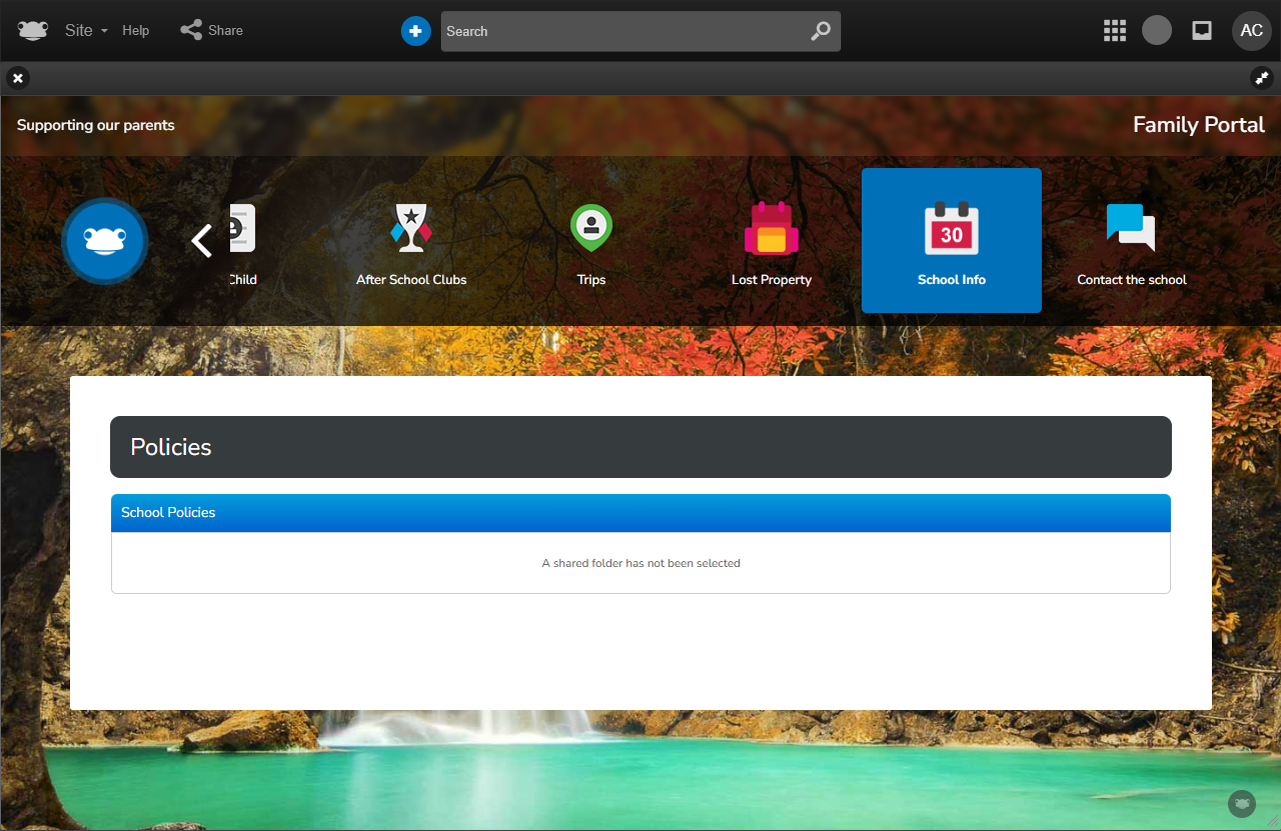Viewport: 1281px width, 831px height.
Task: Click the round frog home button
Action: point(105,241)
